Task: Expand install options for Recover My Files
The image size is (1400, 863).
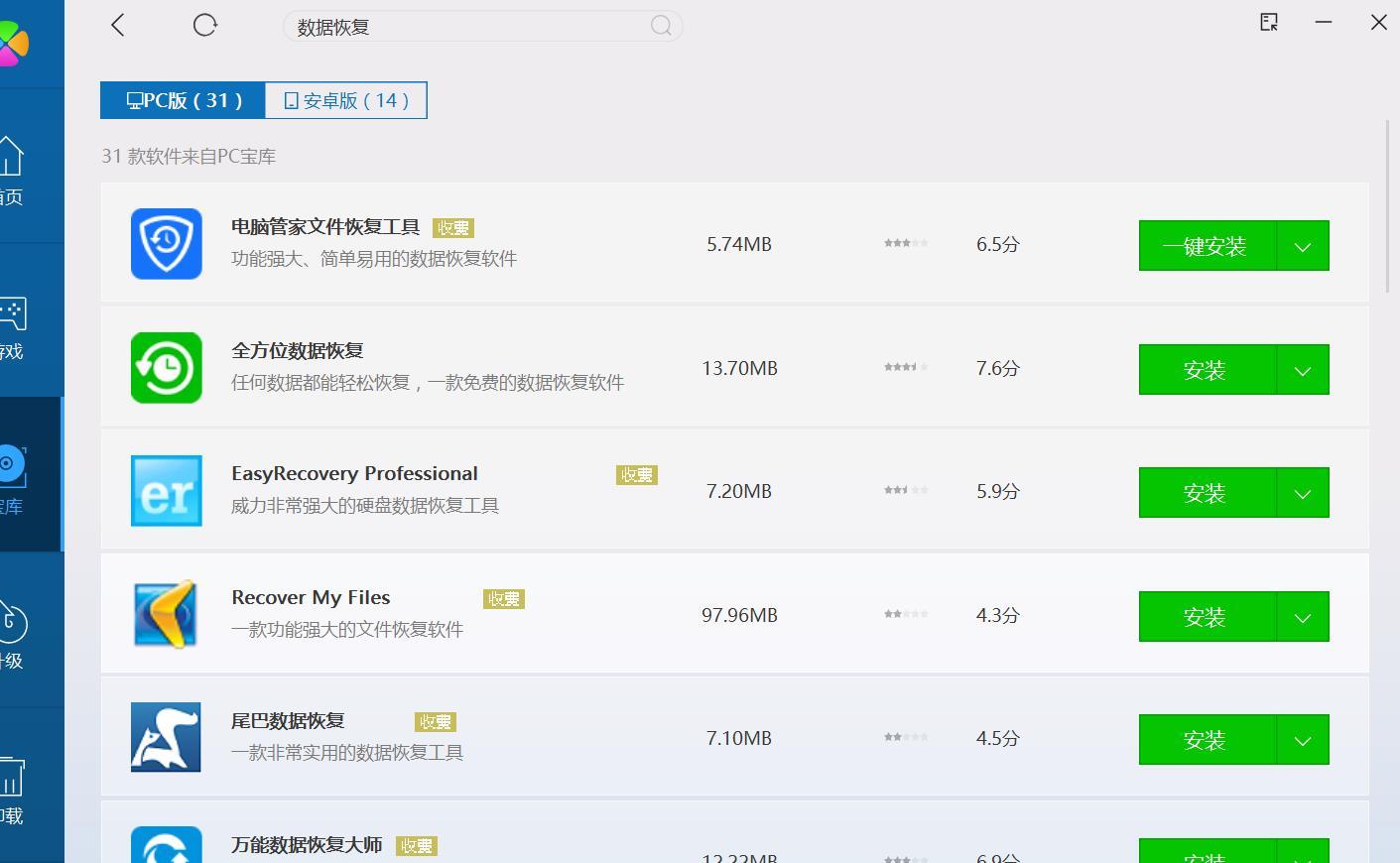Action: pyautogui.click(x=1303, y=617)
